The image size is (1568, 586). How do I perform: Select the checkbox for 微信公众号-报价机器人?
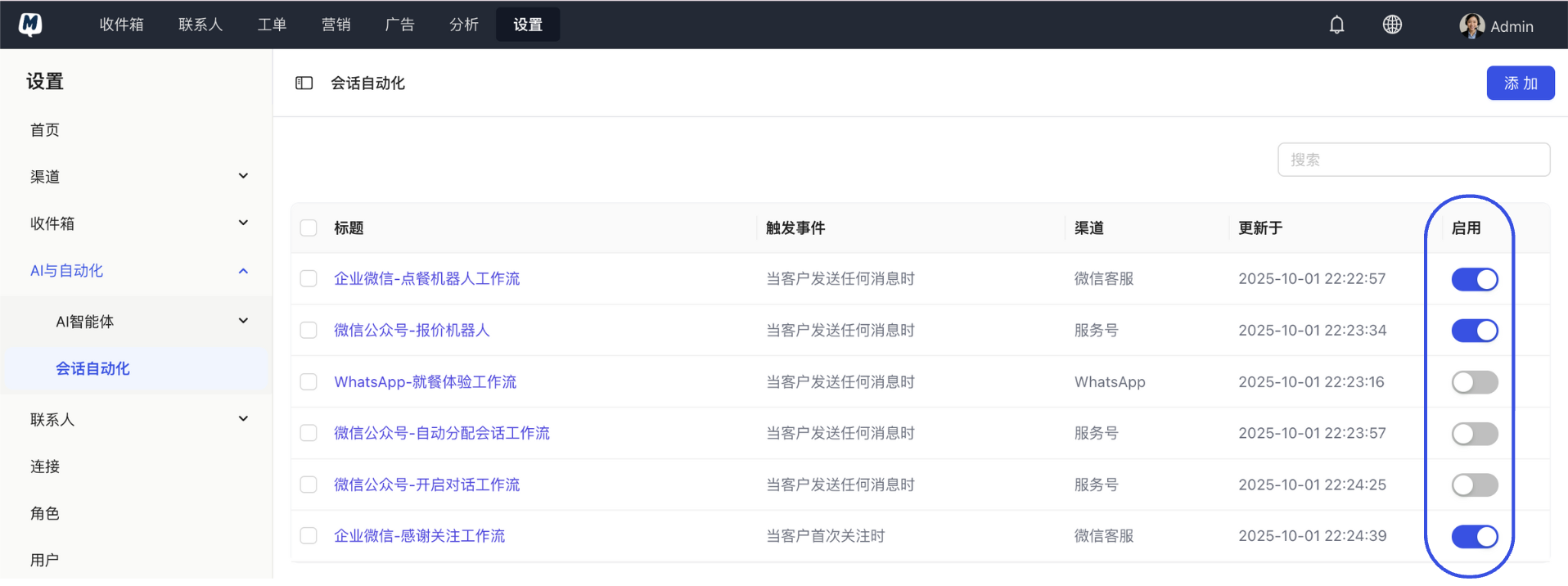309,331
